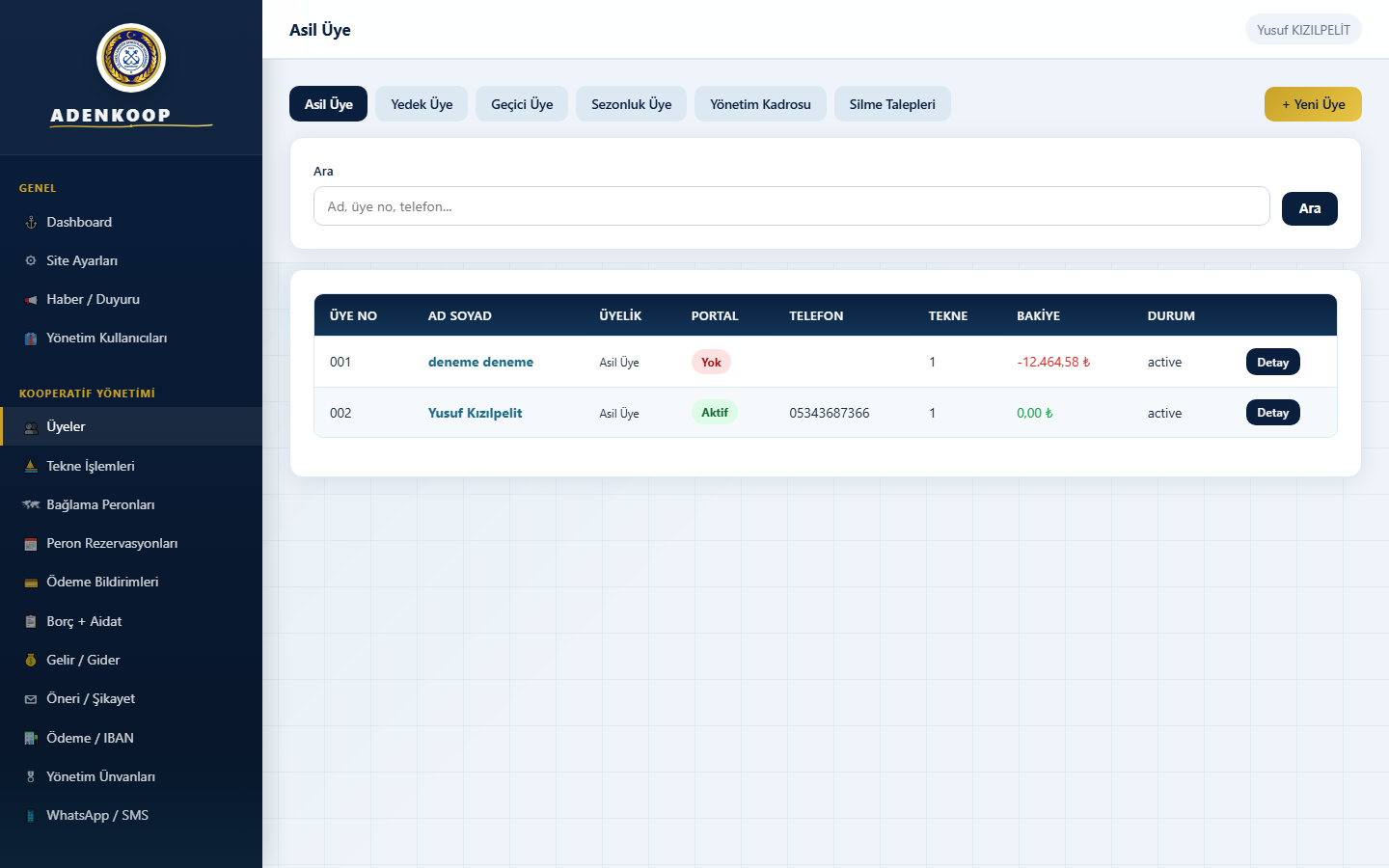Click the Yusuf KIZILPELİT user badge

pos(1303,30)
